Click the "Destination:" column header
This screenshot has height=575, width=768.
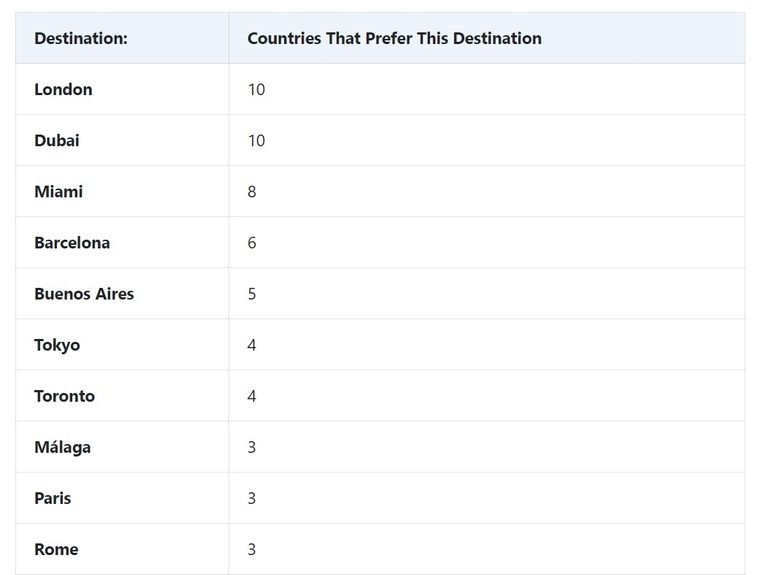coord(81,39)
